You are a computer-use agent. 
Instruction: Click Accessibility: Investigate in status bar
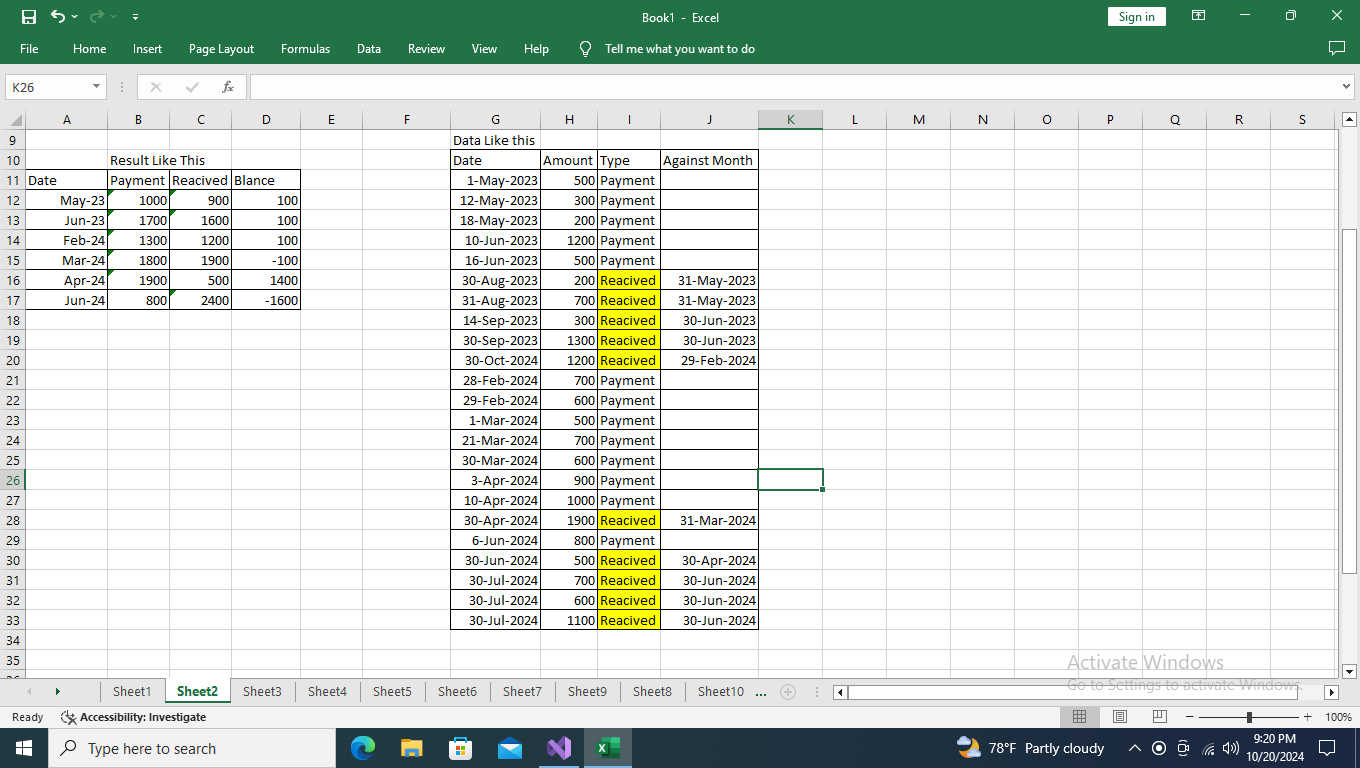point(134,717)
